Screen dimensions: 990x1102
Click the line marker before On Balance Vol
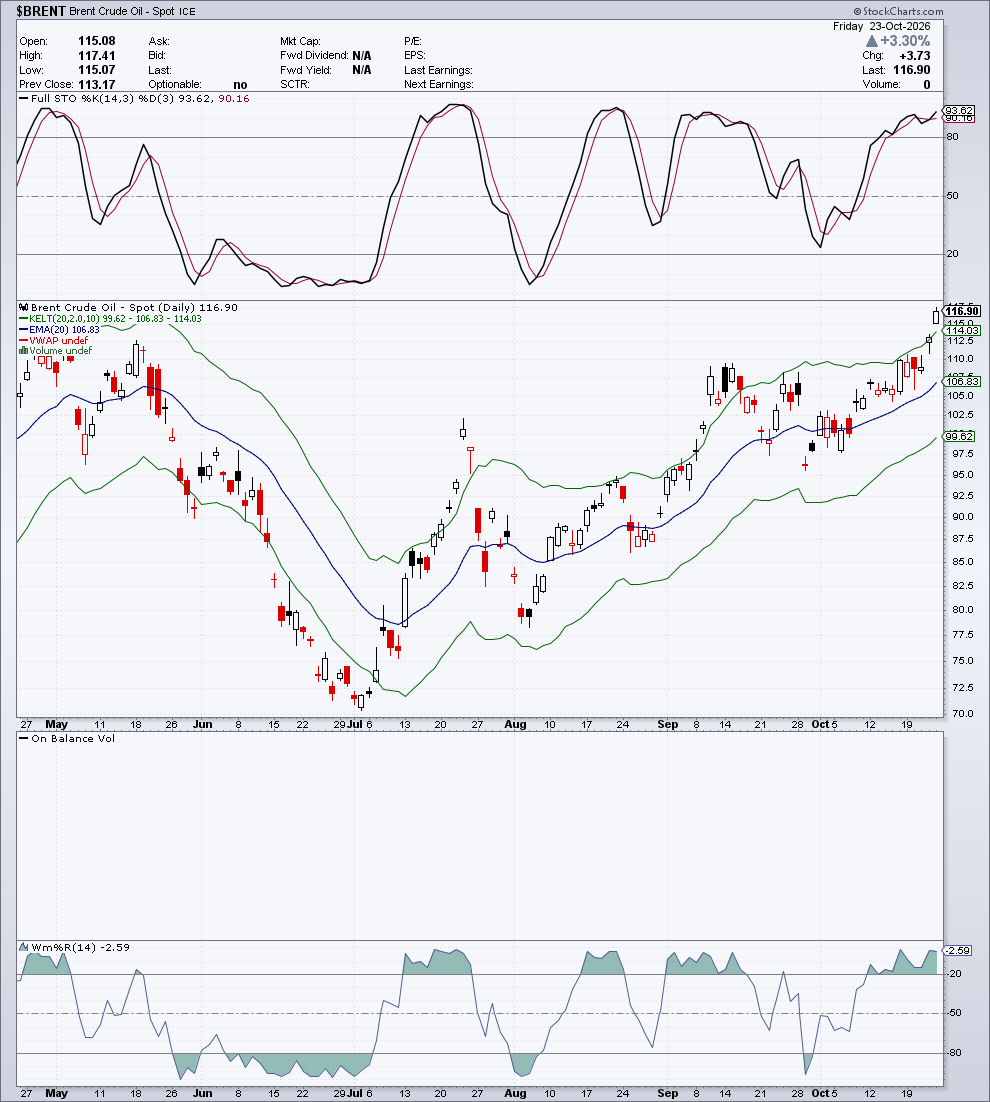[x=24, y=738]
